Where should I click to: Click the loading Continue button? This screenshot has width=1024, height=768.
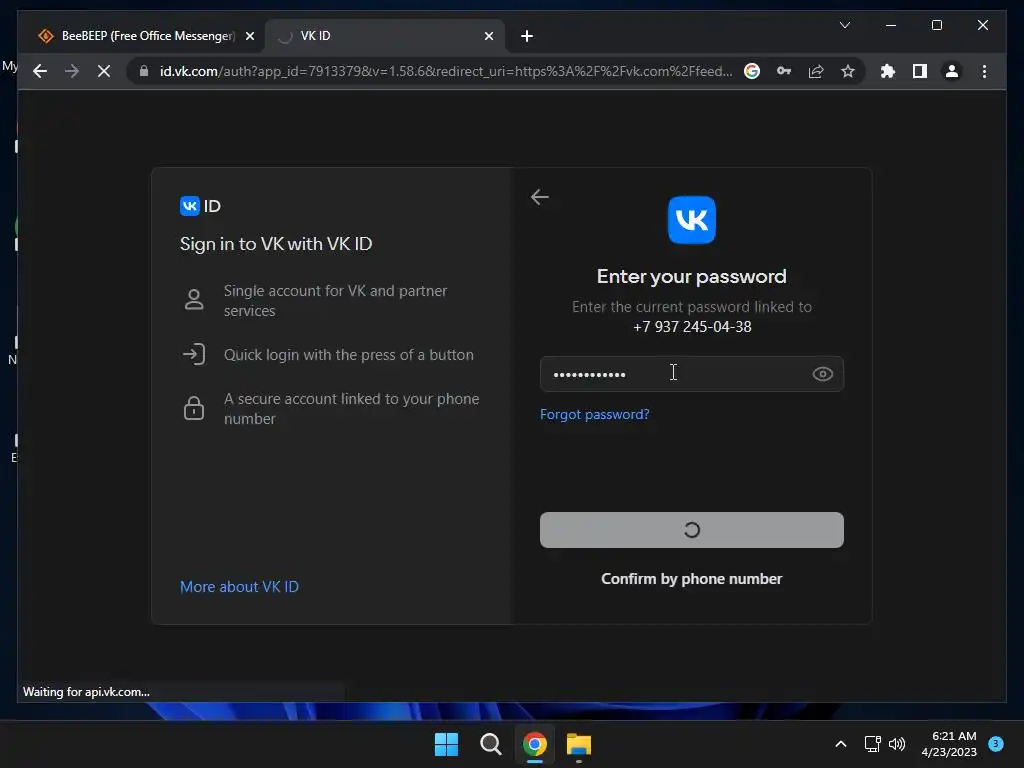(x=692, y=530)
